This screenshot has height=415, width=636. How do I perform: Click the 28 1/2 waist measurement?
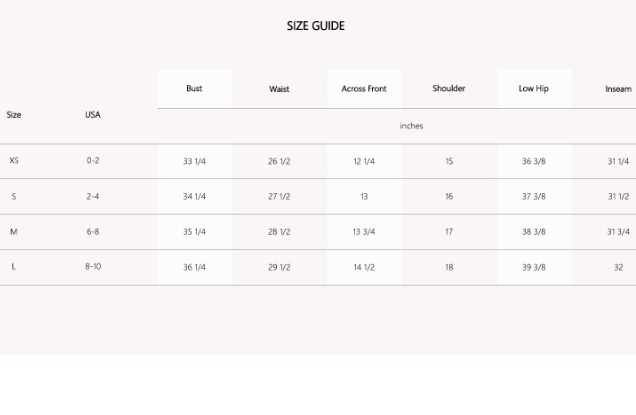coord(279,232)
